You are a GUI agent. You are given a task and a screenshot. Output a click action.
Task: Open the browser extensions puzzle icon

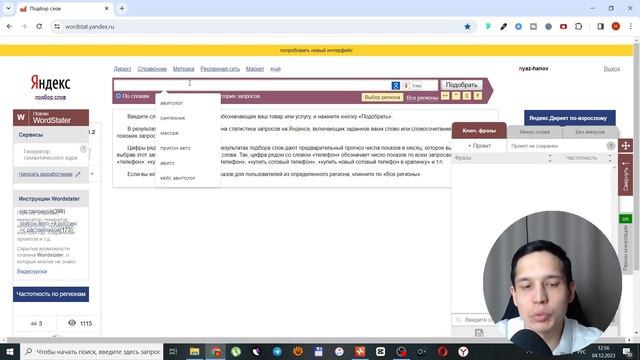578,27
